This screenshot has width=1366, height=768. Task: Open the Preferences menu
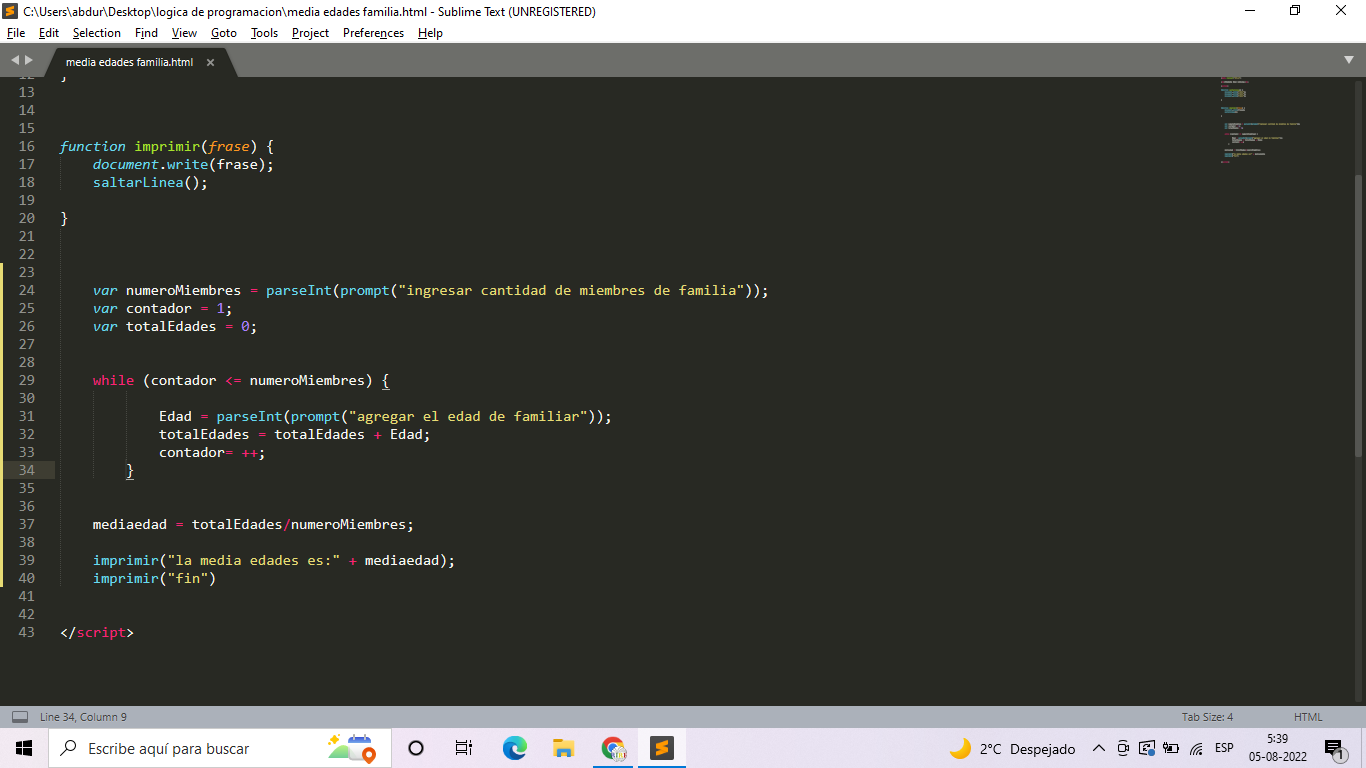point(373,33)
